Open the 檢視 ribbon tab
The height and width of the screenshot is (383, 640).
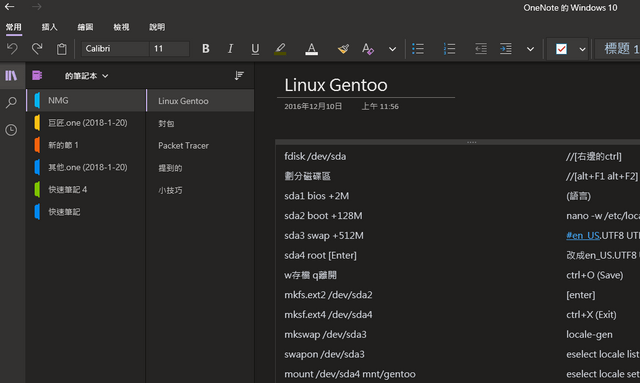coord(121,27)
